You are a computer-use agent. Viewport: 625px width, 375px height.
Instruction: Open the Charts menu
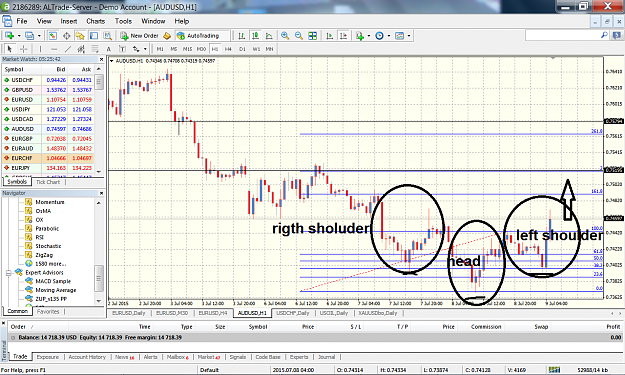pos(95,21)
